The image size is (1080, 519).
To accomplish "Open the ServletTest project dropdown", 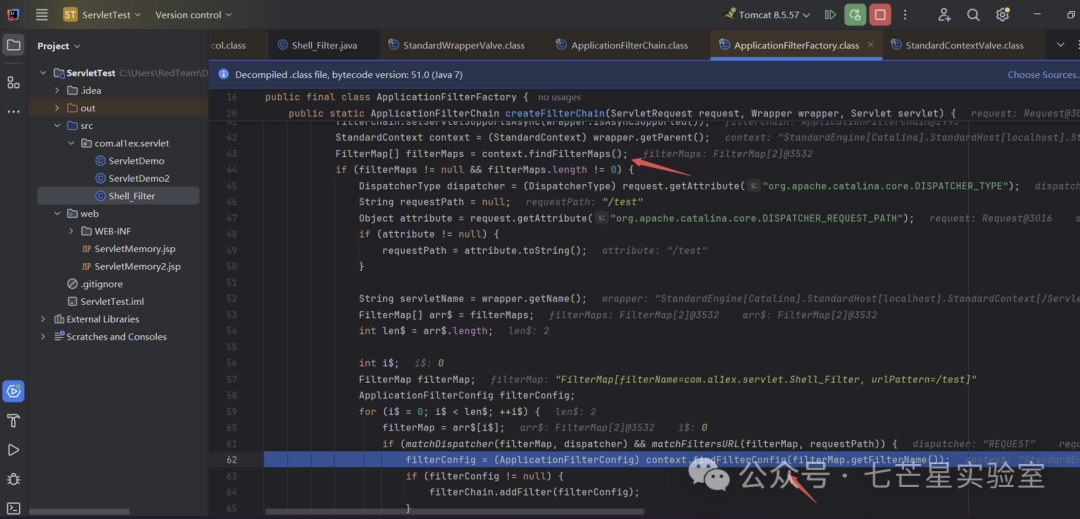I will pyautogui.click(x=102, y=14).
